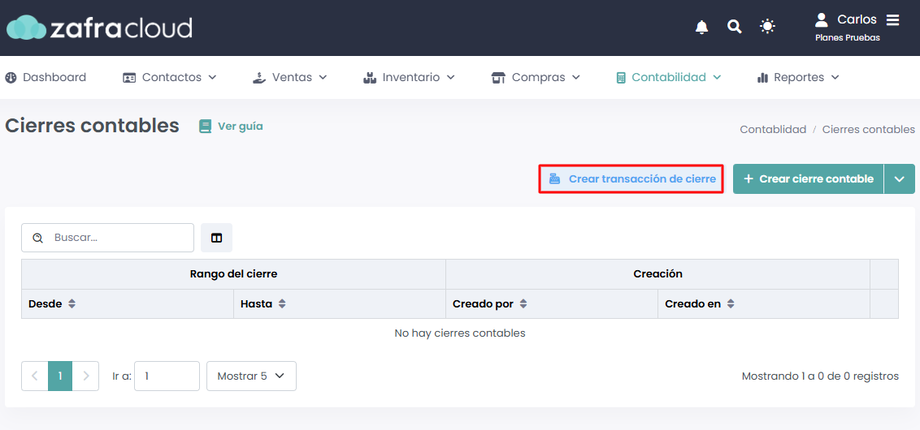This screenshot has width=920, height=430.
Task: Go to the next page arrow
Action: [86, 376]
